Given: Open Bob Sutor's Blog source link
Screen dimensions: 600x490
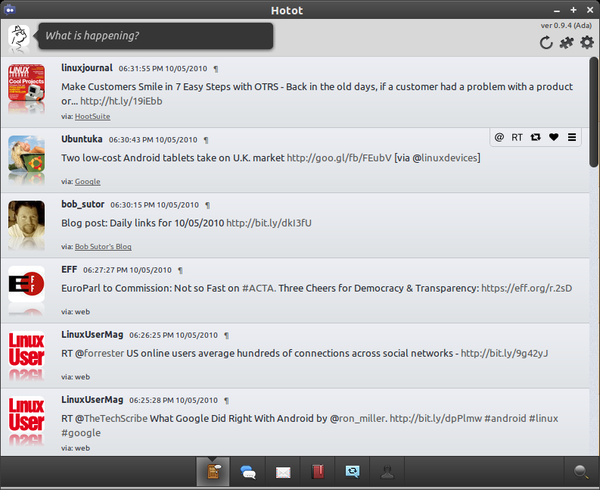Looking at the screenshot, I should coord(103,246).
